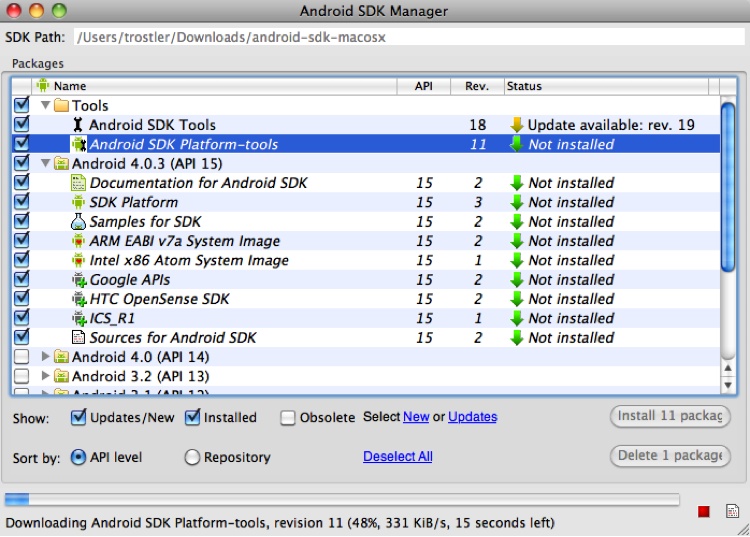Click the Android robot icon in Name header

point(43,86)
